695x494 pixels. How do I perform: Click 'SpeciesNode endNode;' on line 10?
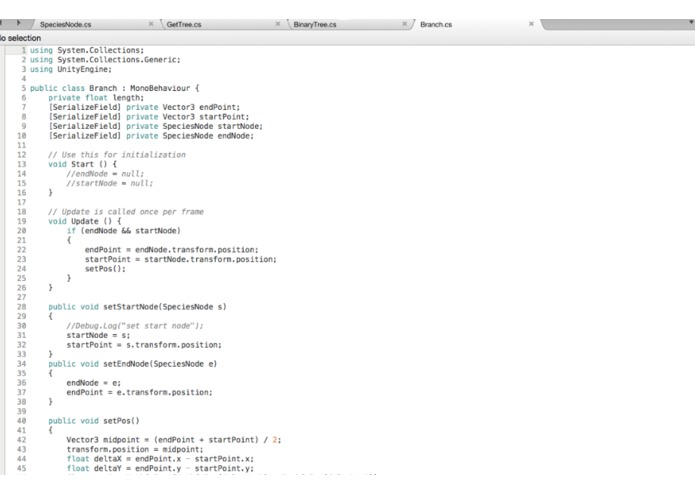coord(208,136)
